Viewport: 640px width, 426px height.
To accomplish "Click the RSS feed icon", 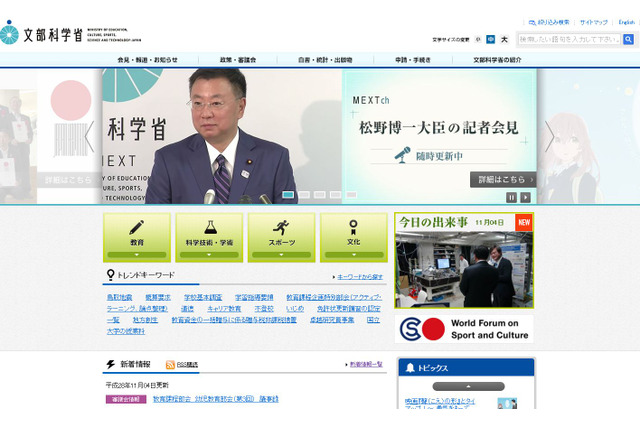I will [170, 365].
